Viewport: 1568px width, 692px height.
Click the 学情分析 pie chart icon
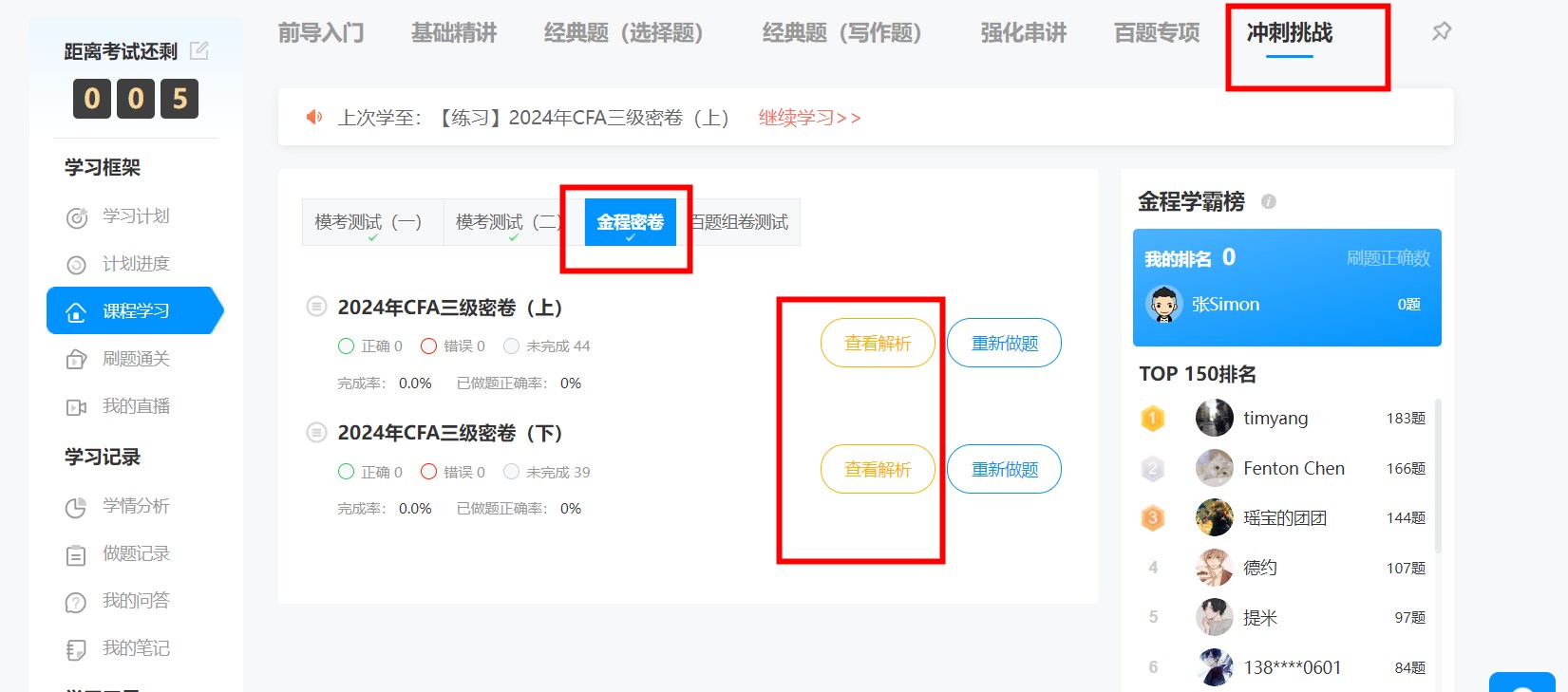76,507
